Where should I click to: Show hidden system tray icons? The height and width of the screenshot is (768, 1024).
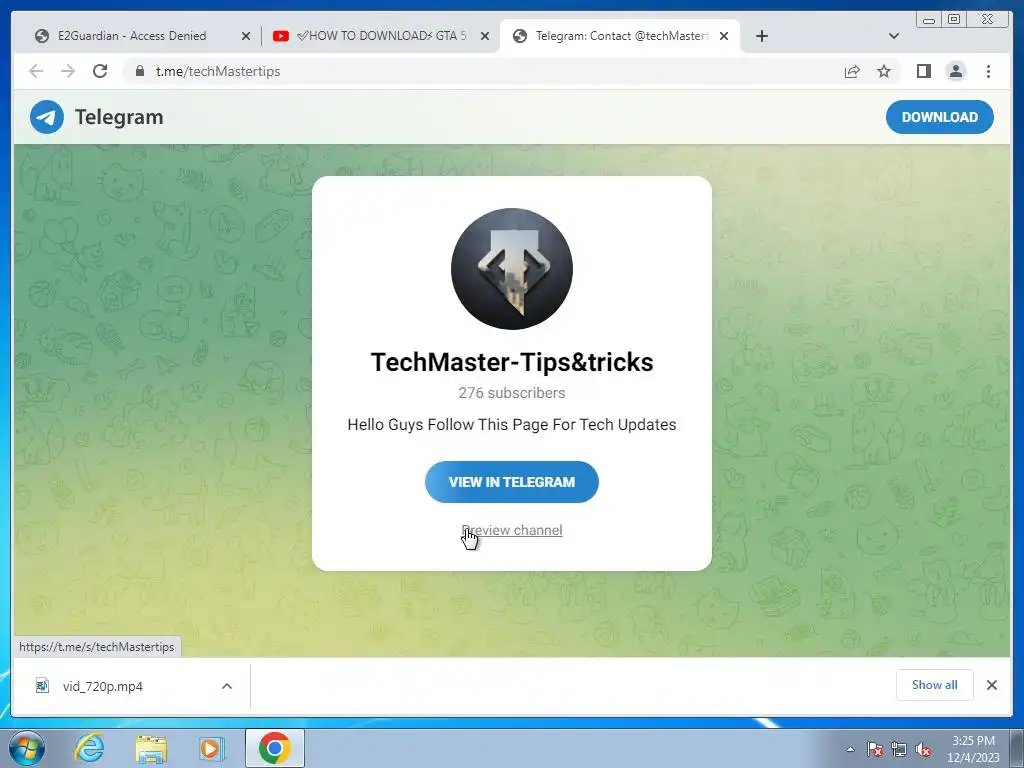tap(850, 749)
